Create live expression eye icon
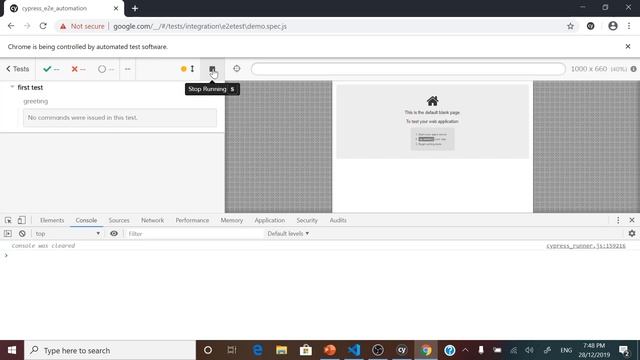 pyautogui.click(x=114, y=233)
